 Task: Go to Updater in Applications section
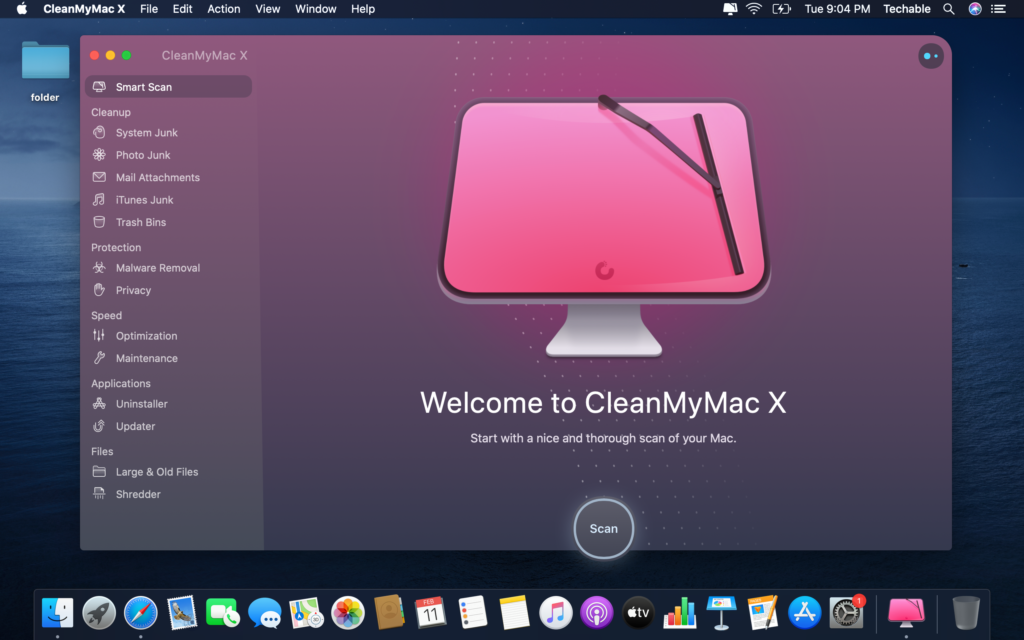click(x=135, y=426)
